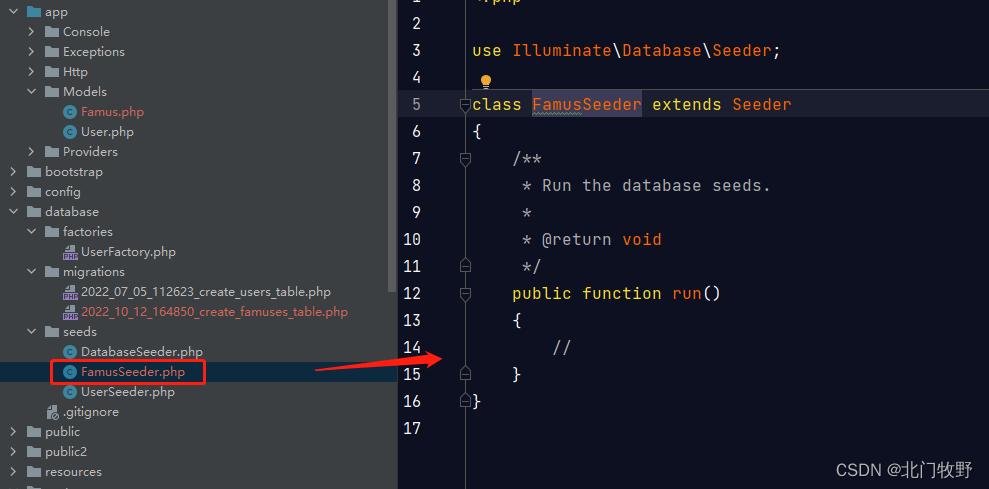Image resolution: width=989 pixels, height=489 pixels.
Task: Select FamusSeeder.php in the project tree
Action: [x=133, y=372]
